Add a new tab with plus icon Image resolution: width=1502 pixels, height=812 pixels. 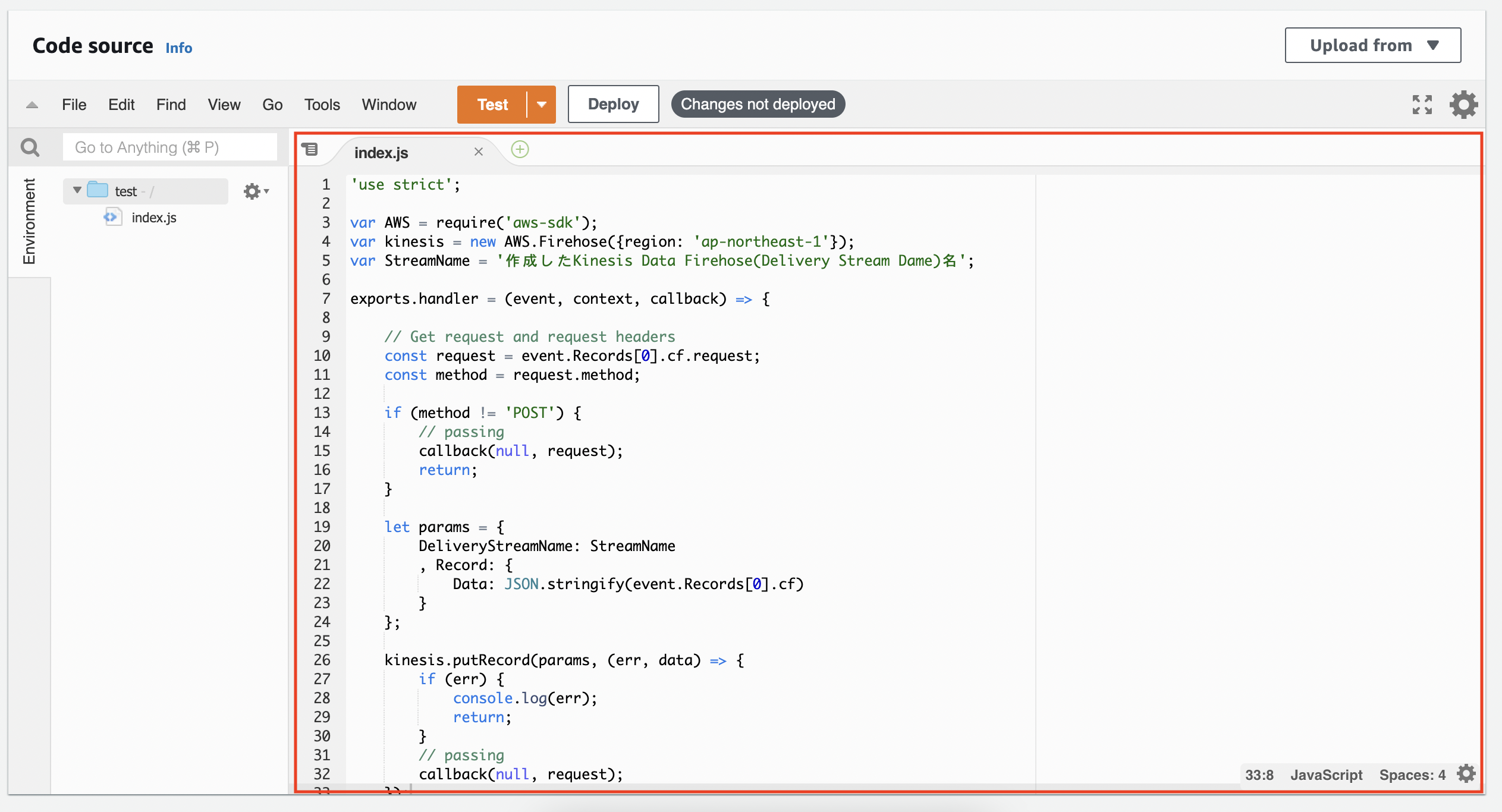(520, 149)
